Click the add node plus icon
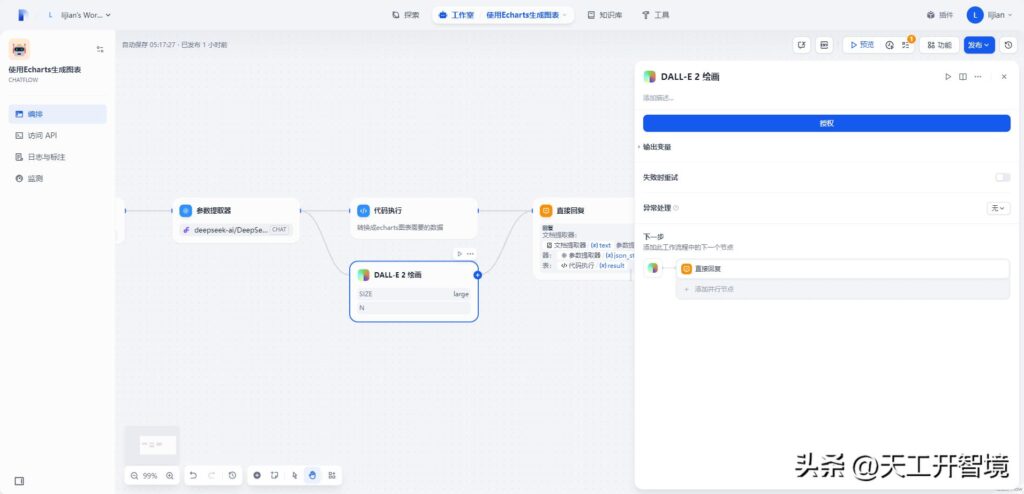Screen dimensions: 1024x494 257,476
